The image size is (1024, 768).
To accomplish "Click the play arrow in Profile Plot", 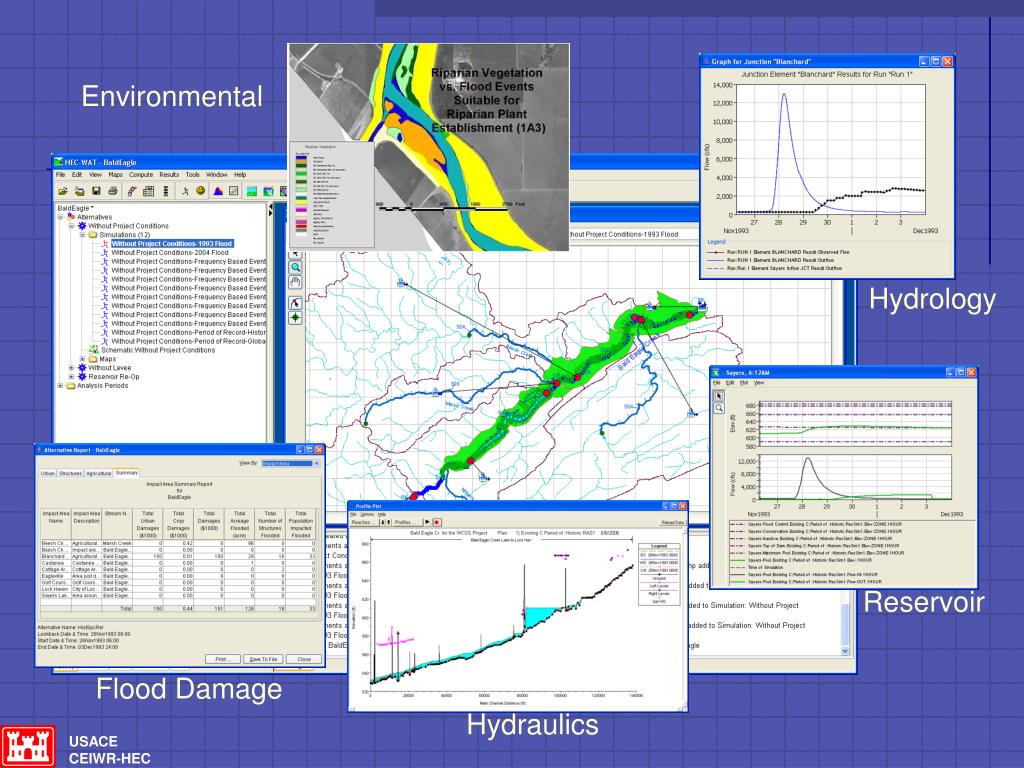I will click(x=427, y=522).
